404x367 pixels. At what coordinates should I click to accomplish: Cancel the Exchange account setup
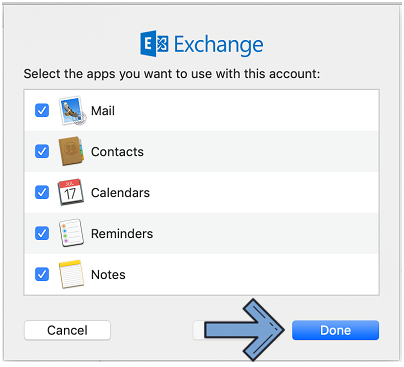pyautogui.click(x=67, y=330)
